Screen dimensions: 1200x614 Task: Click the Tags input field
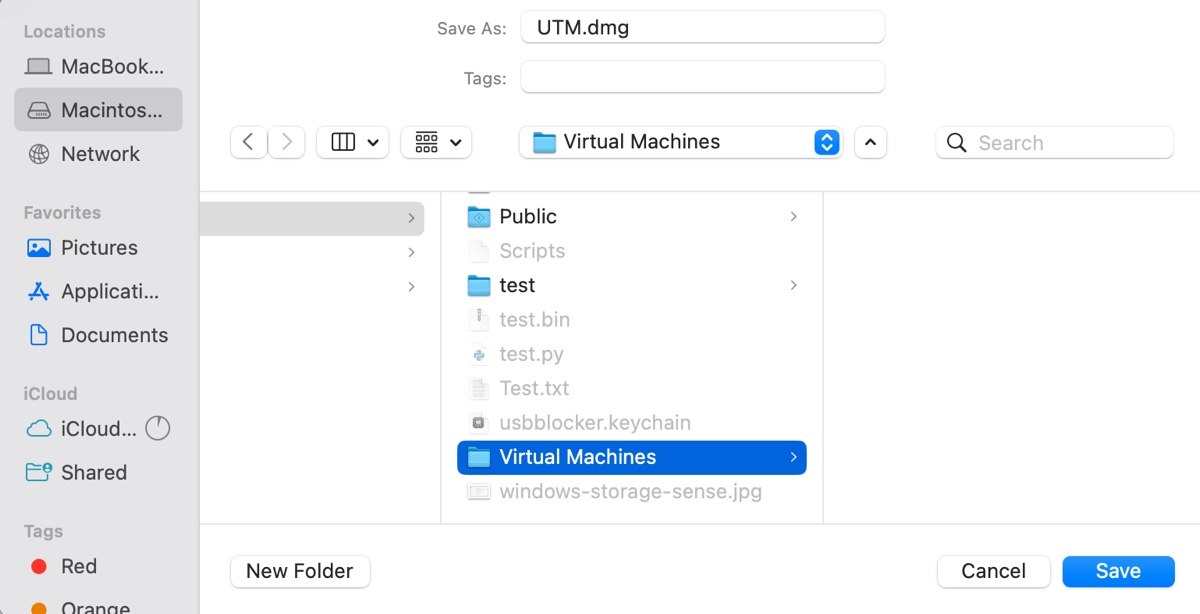[702, 77]
